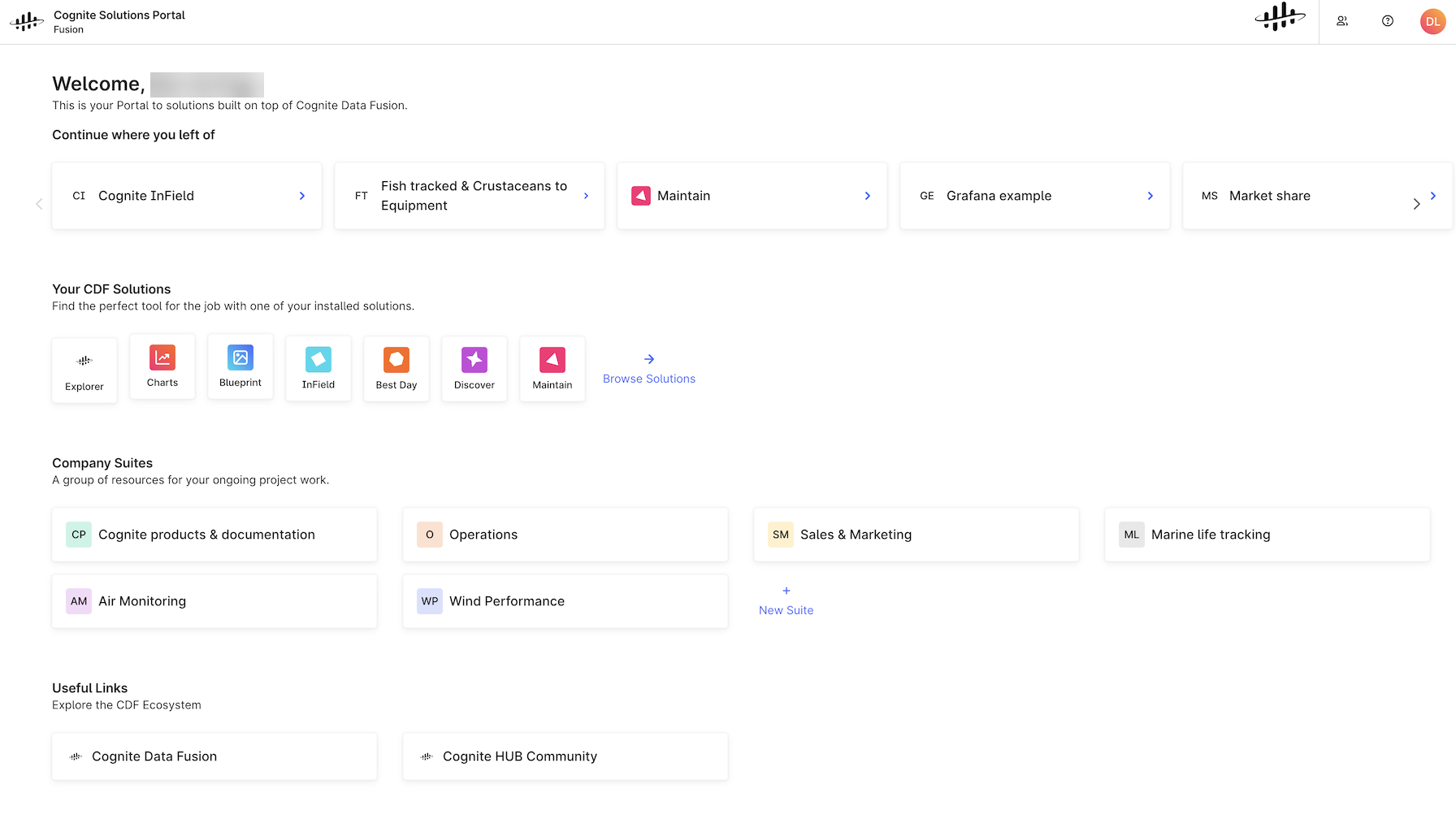Click the Company Suites heading

102,463
